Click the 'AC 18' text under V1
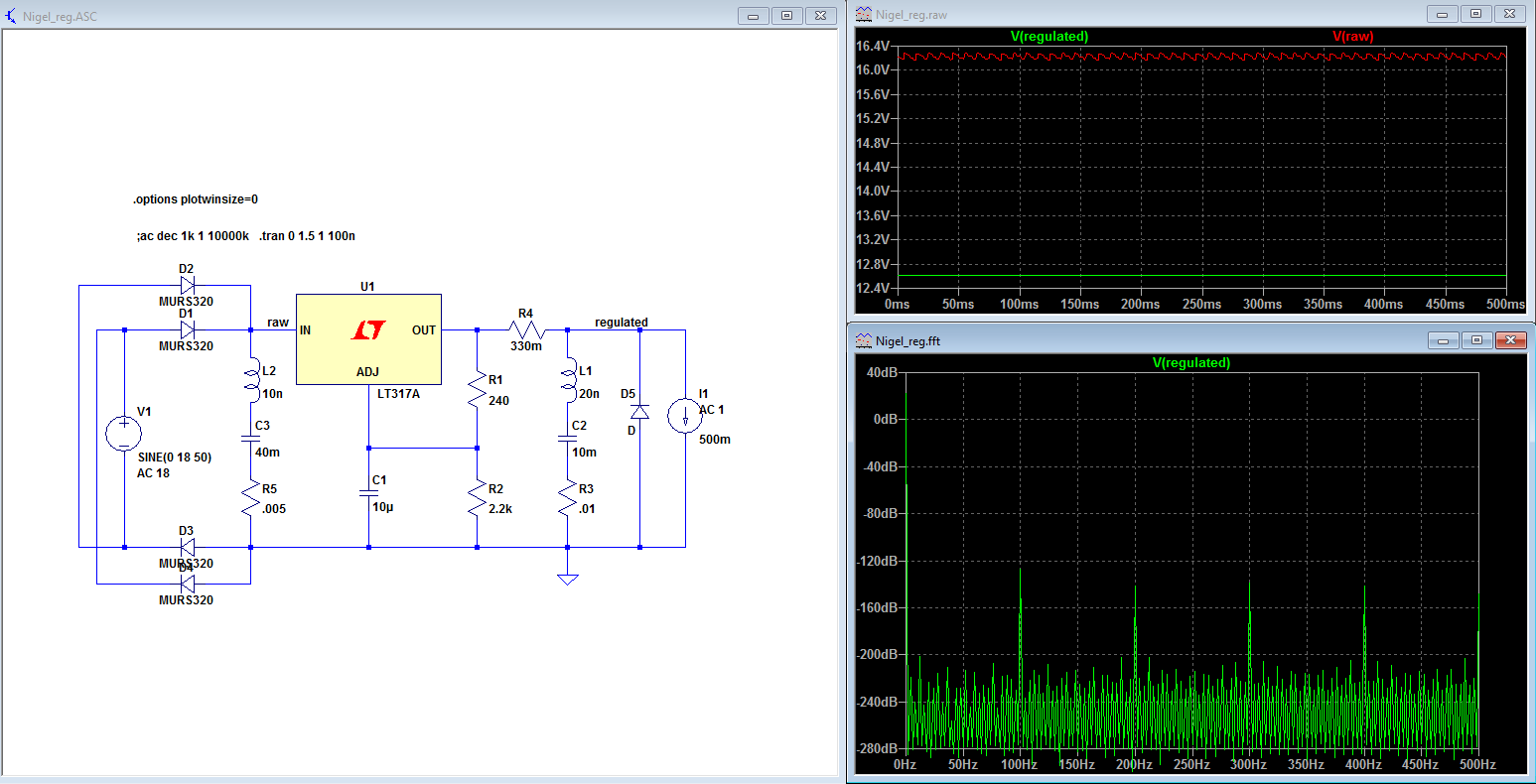 (154, 473)
